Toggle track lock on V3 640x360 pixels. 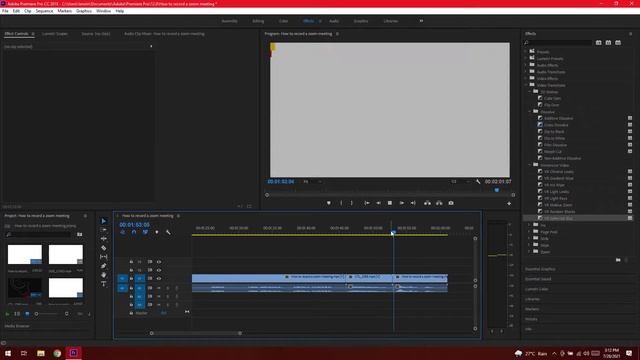[x=131, y=262]
